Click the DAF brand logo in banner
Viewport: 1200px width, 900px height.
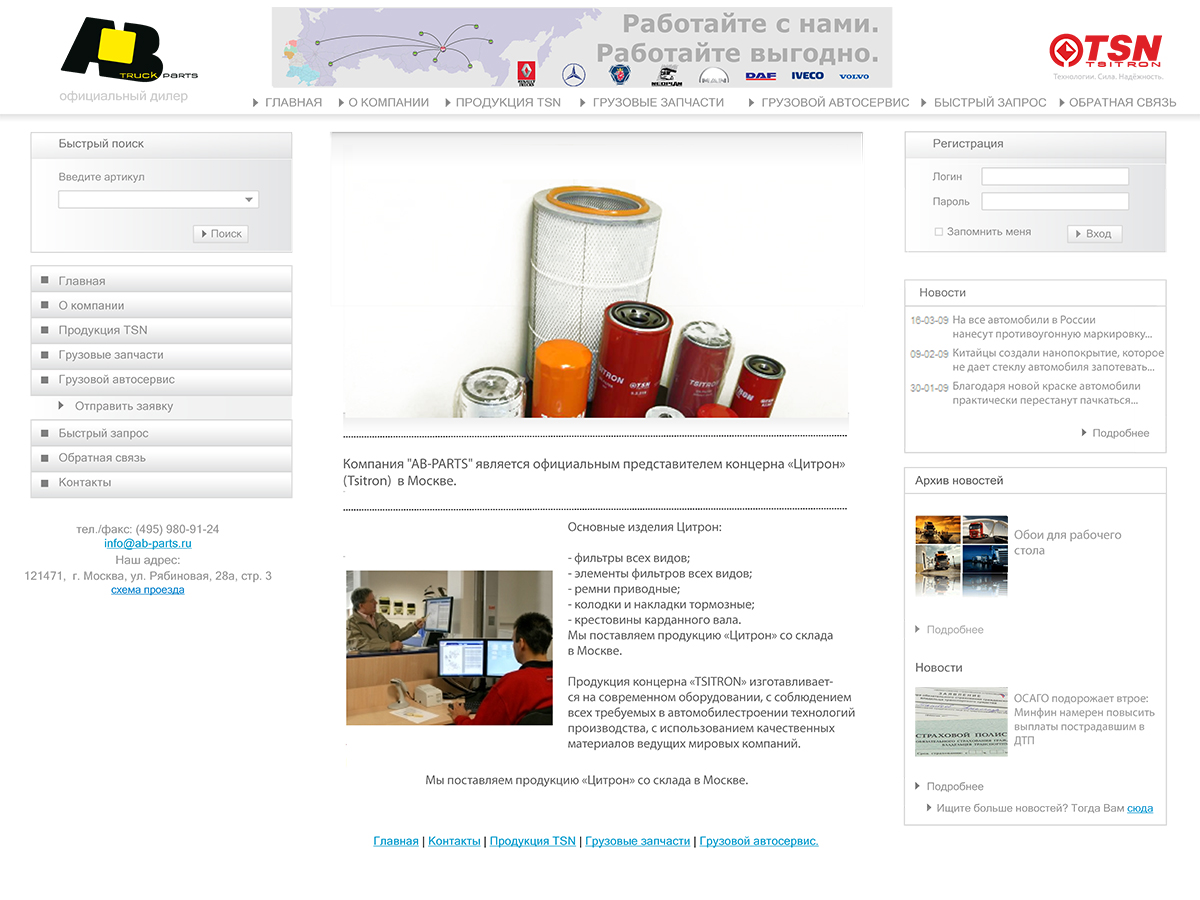click(760, 76)
